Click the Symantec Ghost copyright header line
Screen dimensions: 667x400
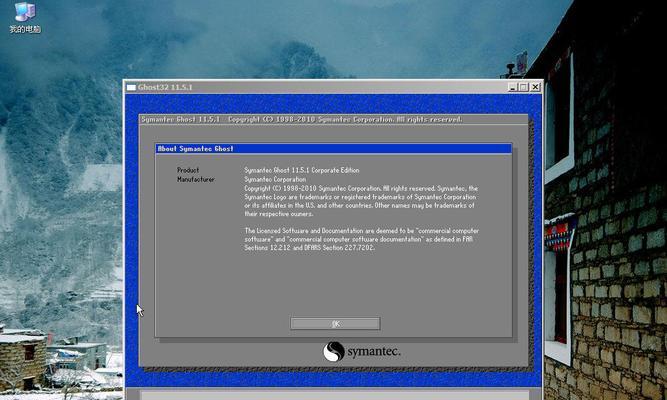[x=302, y=120]
